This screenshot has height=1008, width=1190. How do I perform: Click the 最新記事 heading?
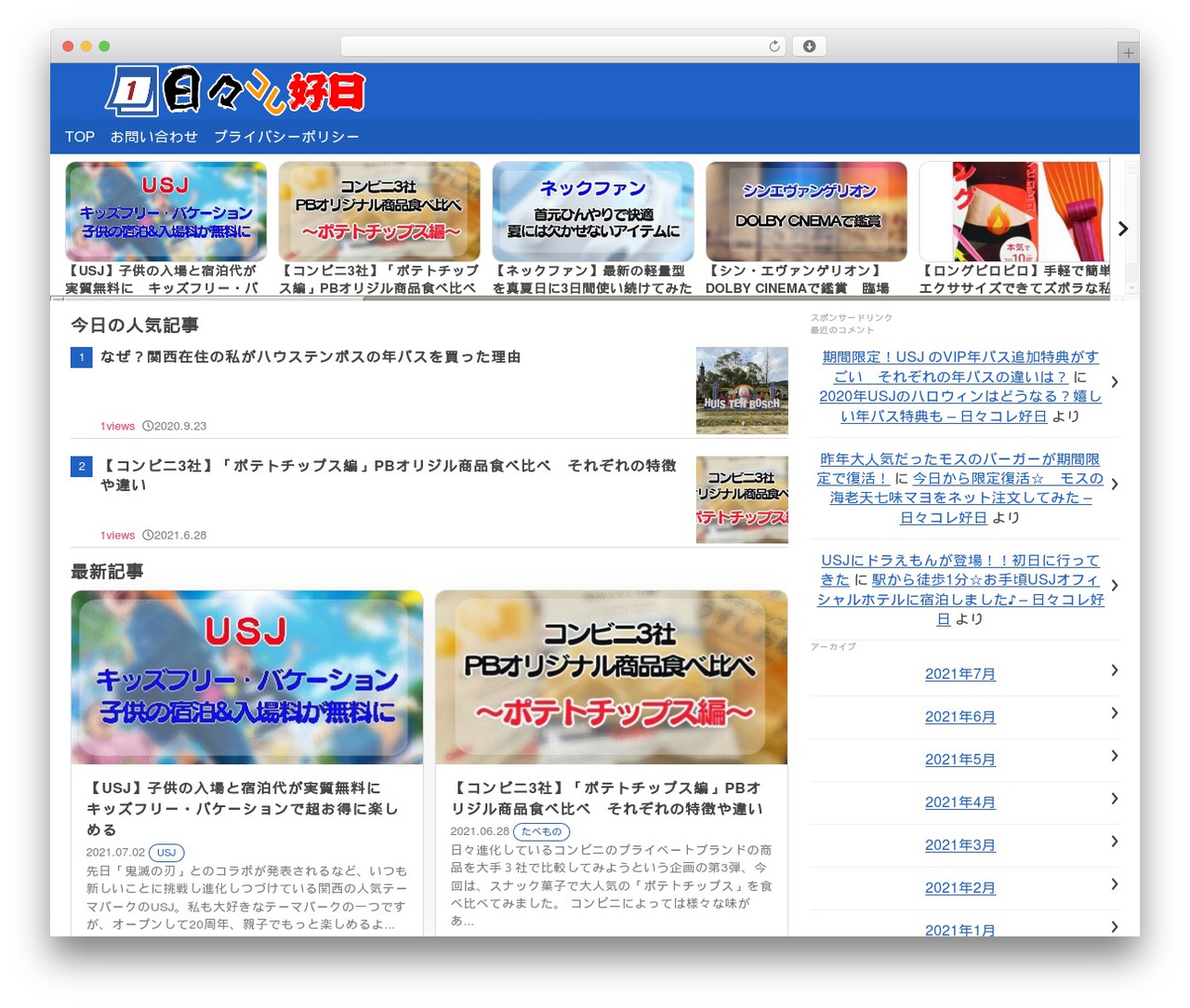[x=107, y=572]
